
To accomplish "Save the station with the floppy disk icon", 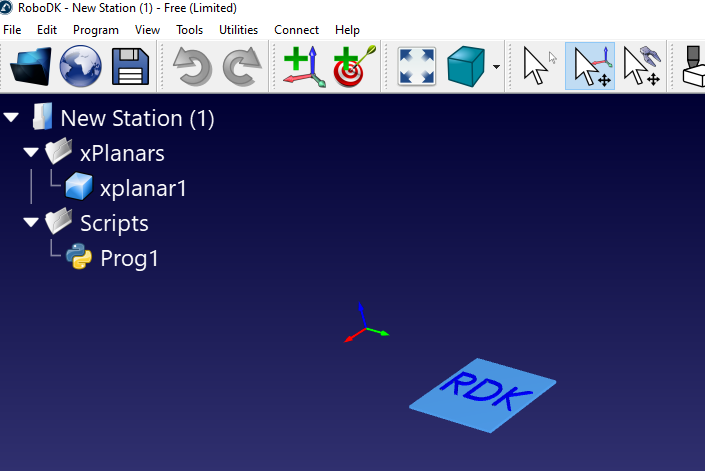I will point(130,67).
